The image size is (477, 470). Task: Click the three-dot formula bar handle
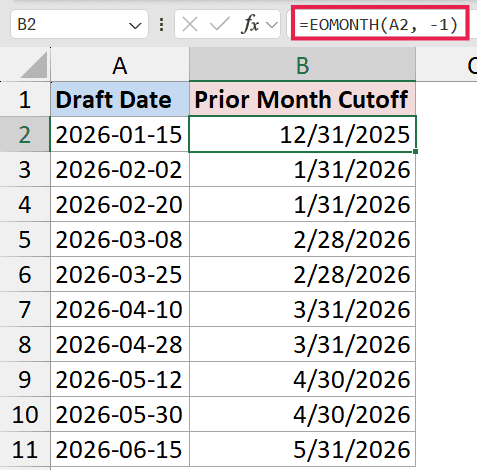point(161,25)
